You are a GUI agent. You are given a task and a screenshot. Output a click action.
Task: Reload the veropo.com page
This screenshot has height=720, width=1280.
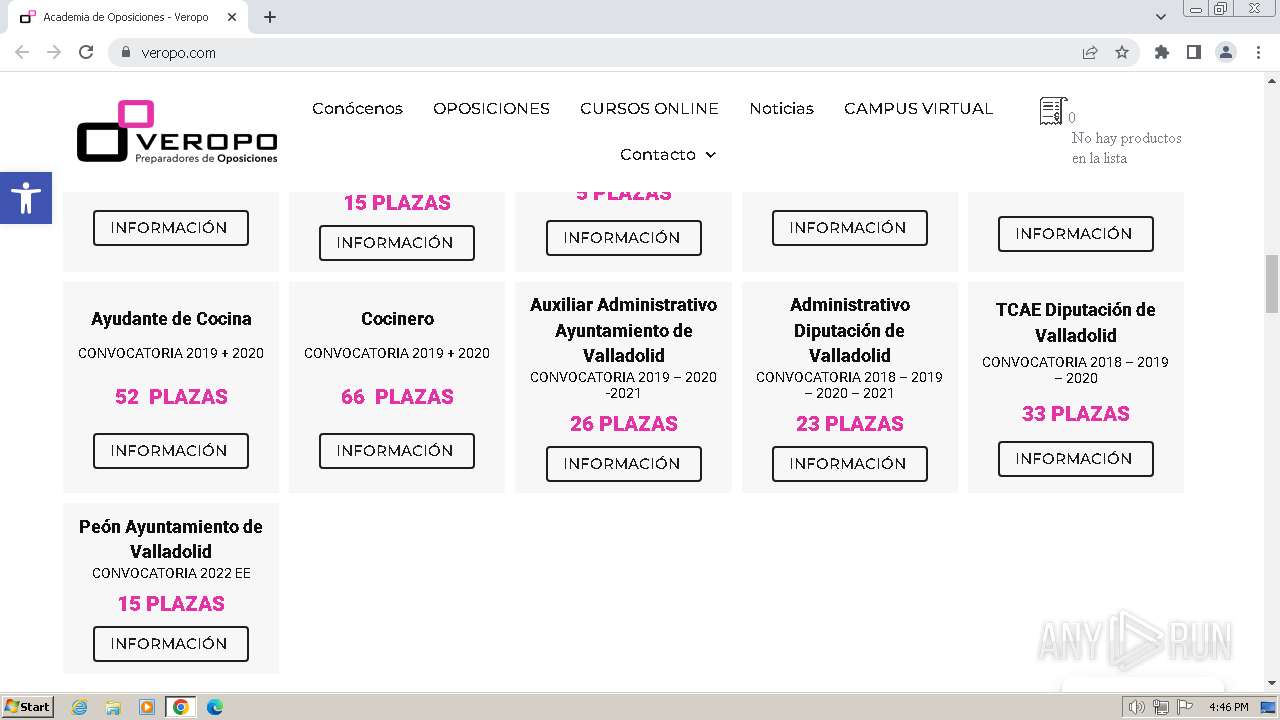tap(86, 53)
